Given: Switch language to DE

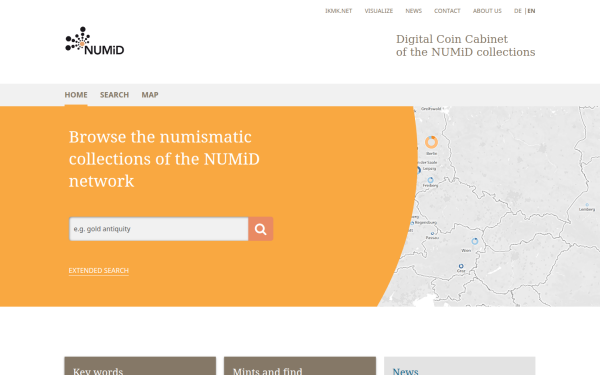Looking at the screenshot, I should click(x=518, y=11).
